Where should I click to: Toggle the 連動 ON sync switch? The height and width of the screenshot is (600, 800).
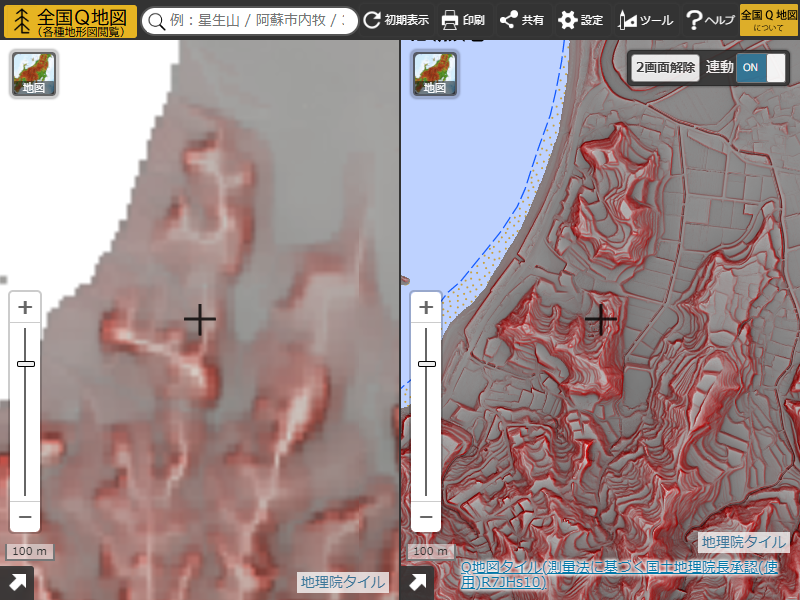pyautogui.click(x=761, y=68)
